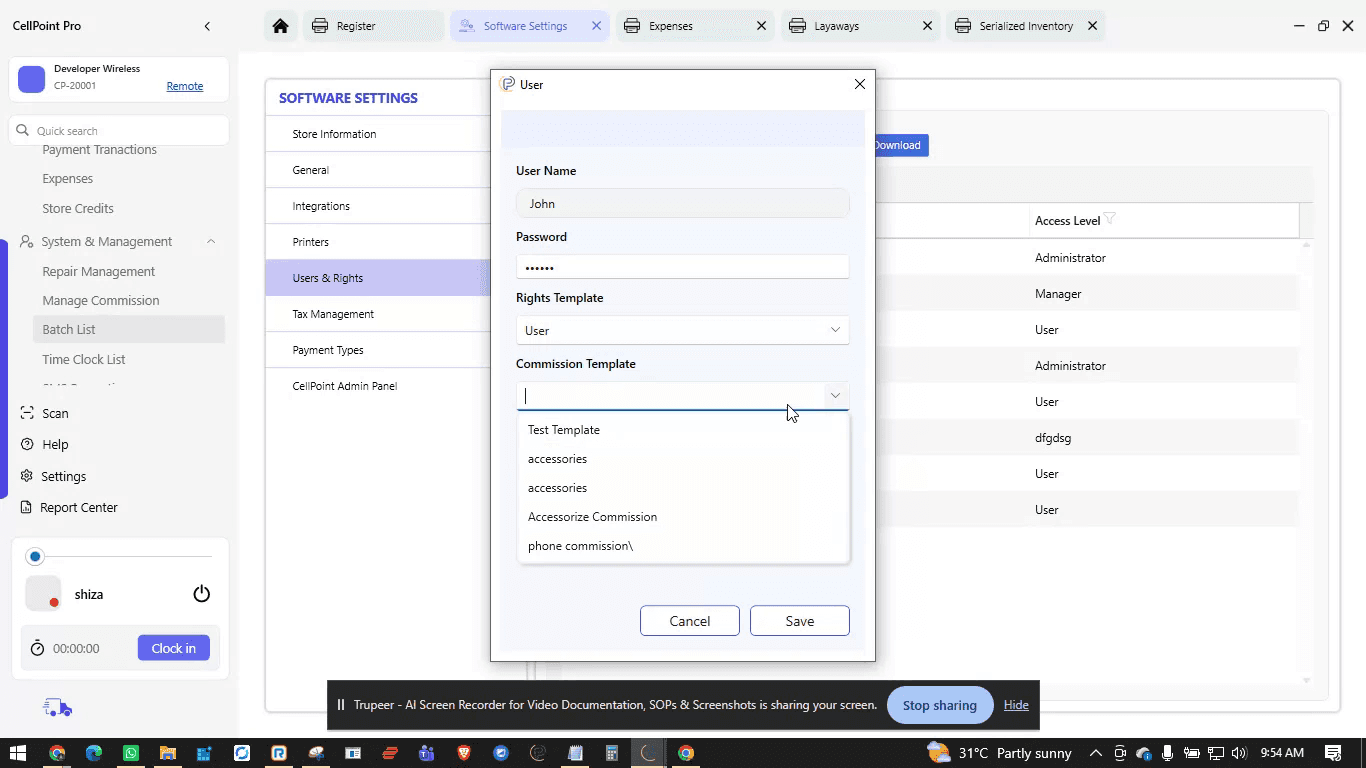Click the Scan icon in sidebar
Viewport: 1366px width, 768px height.
[x=27, y=413]
